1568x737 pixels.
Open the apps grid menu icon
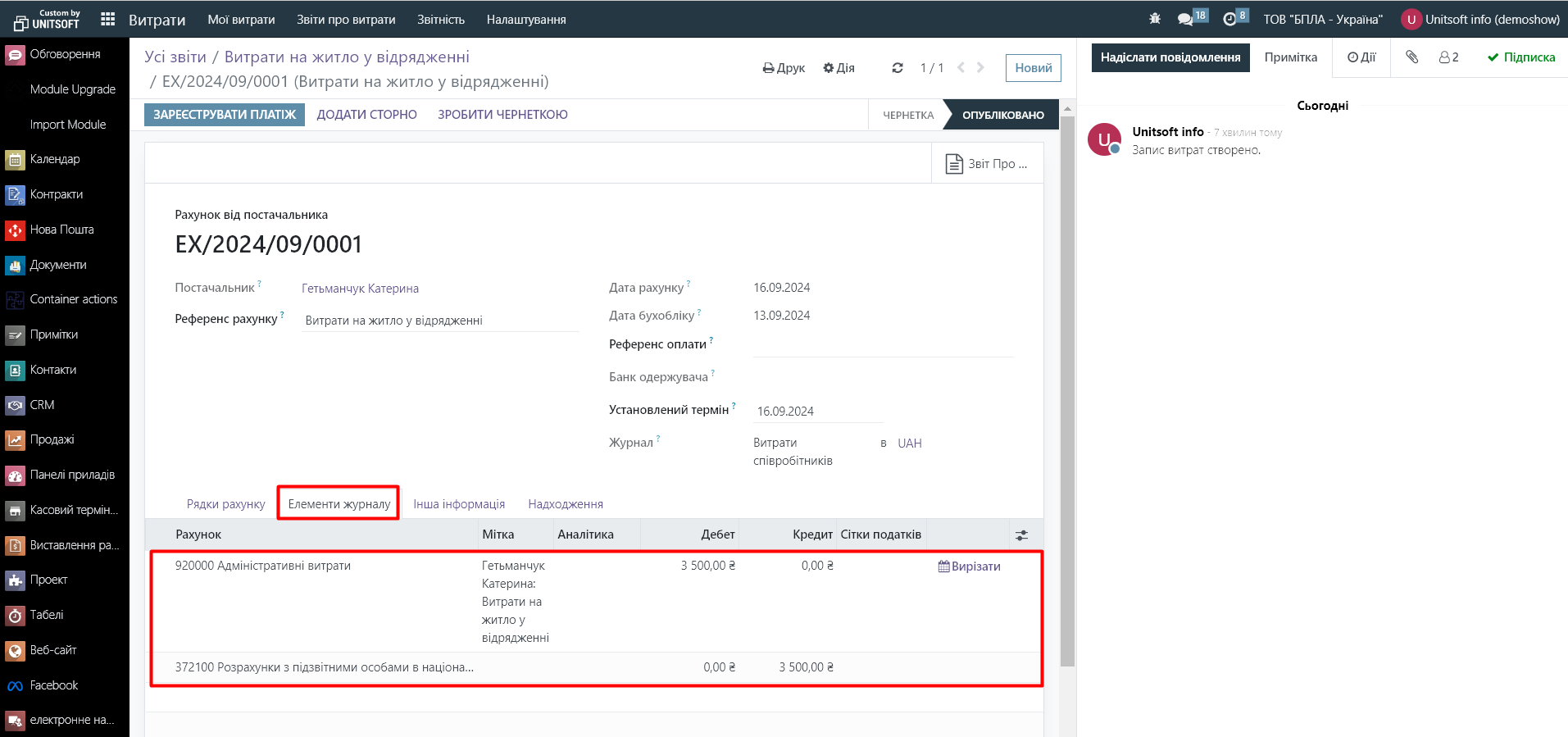tap(107, 19)
